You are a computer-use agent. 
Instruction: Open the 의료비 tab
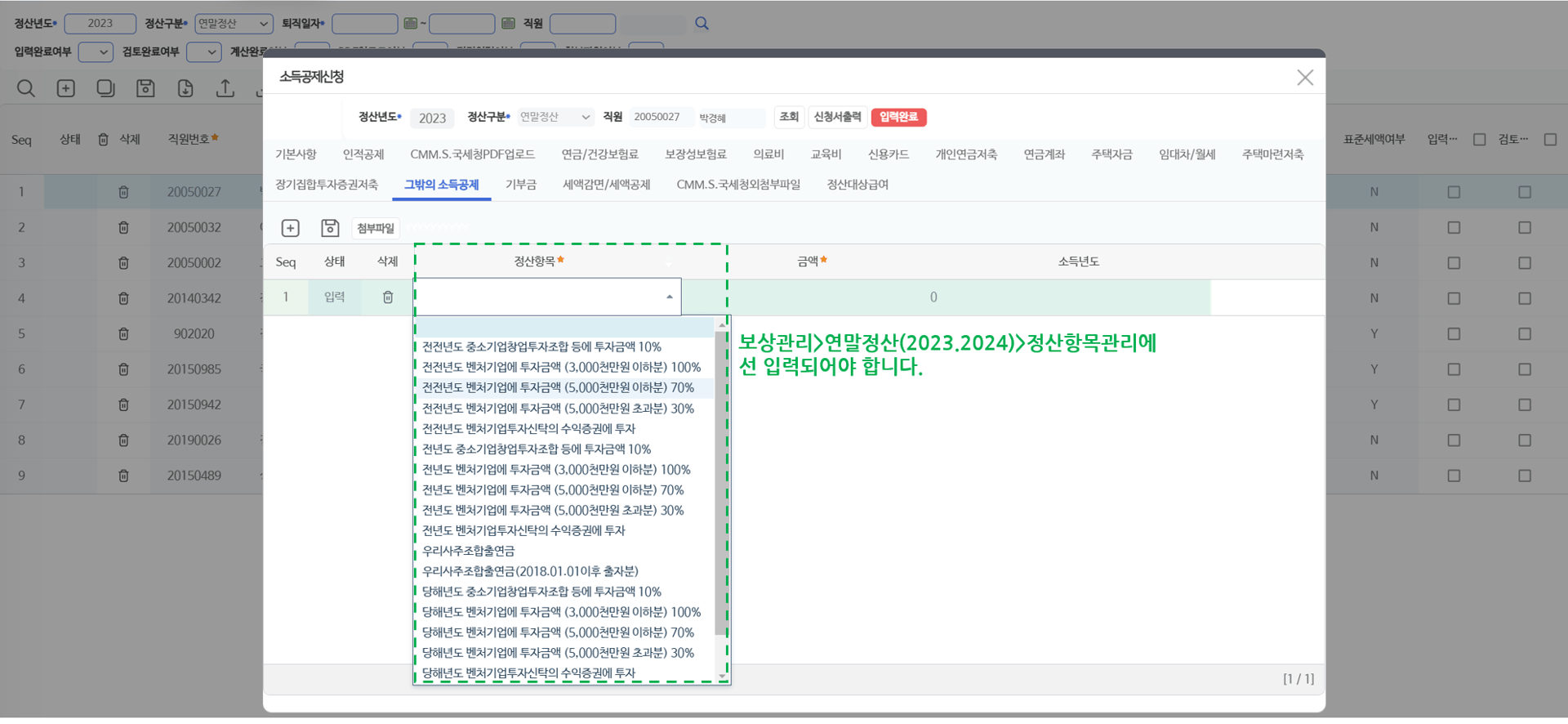point(768,154)
